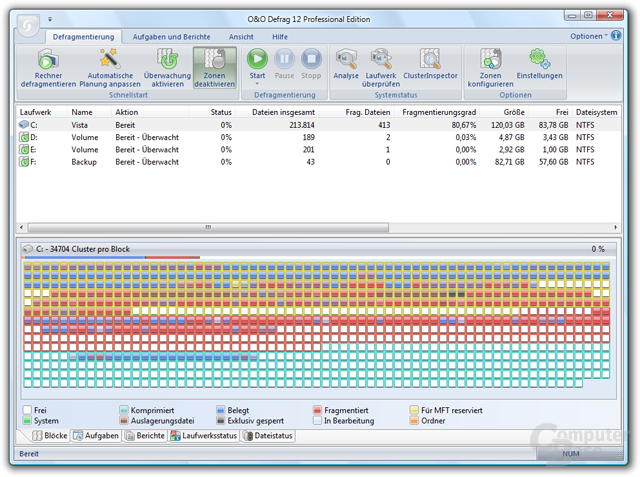Click System legend green swatch
The image size is (640, 477).
click(x=27, y=421)
